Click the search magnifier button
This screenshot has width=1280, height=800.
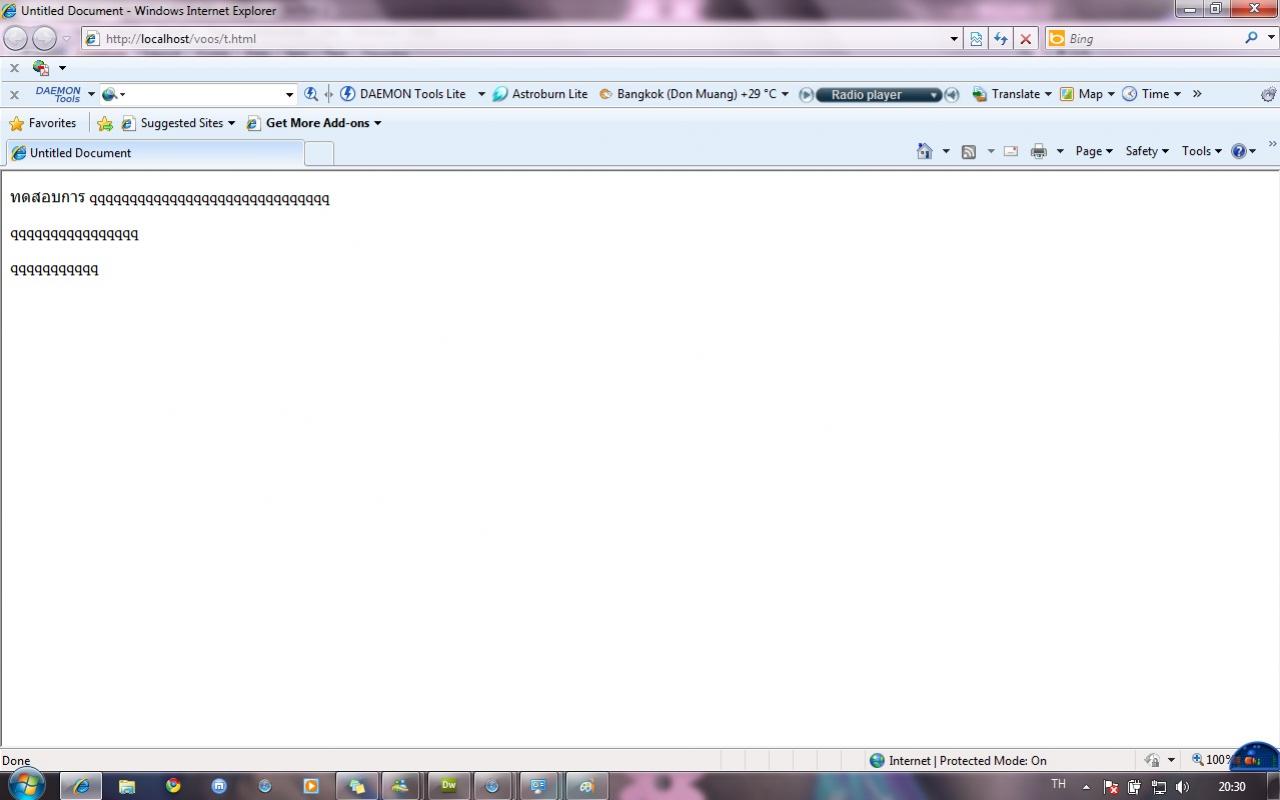1251,38
